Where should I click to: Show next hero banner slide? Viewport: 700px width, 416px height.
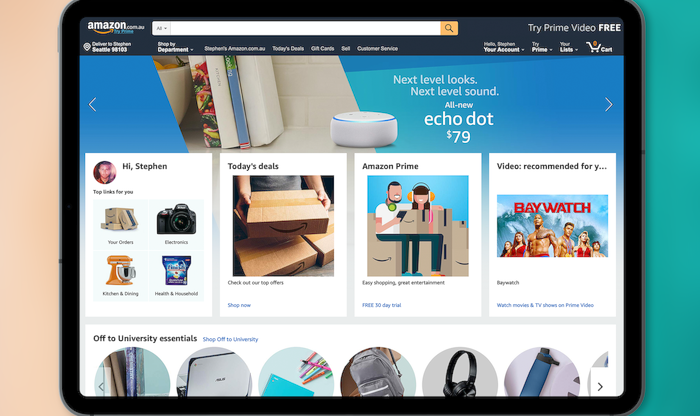pos(608,104)
